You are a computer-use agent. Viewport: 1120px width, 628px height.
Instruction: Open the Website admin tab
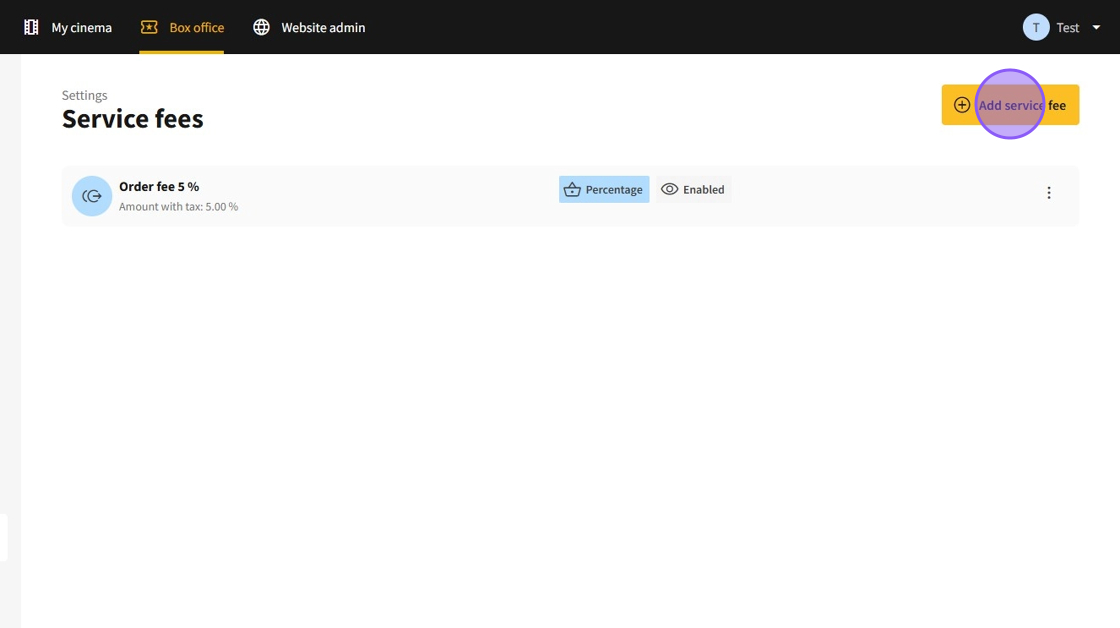pyautogui.click(x=323, y=28)
